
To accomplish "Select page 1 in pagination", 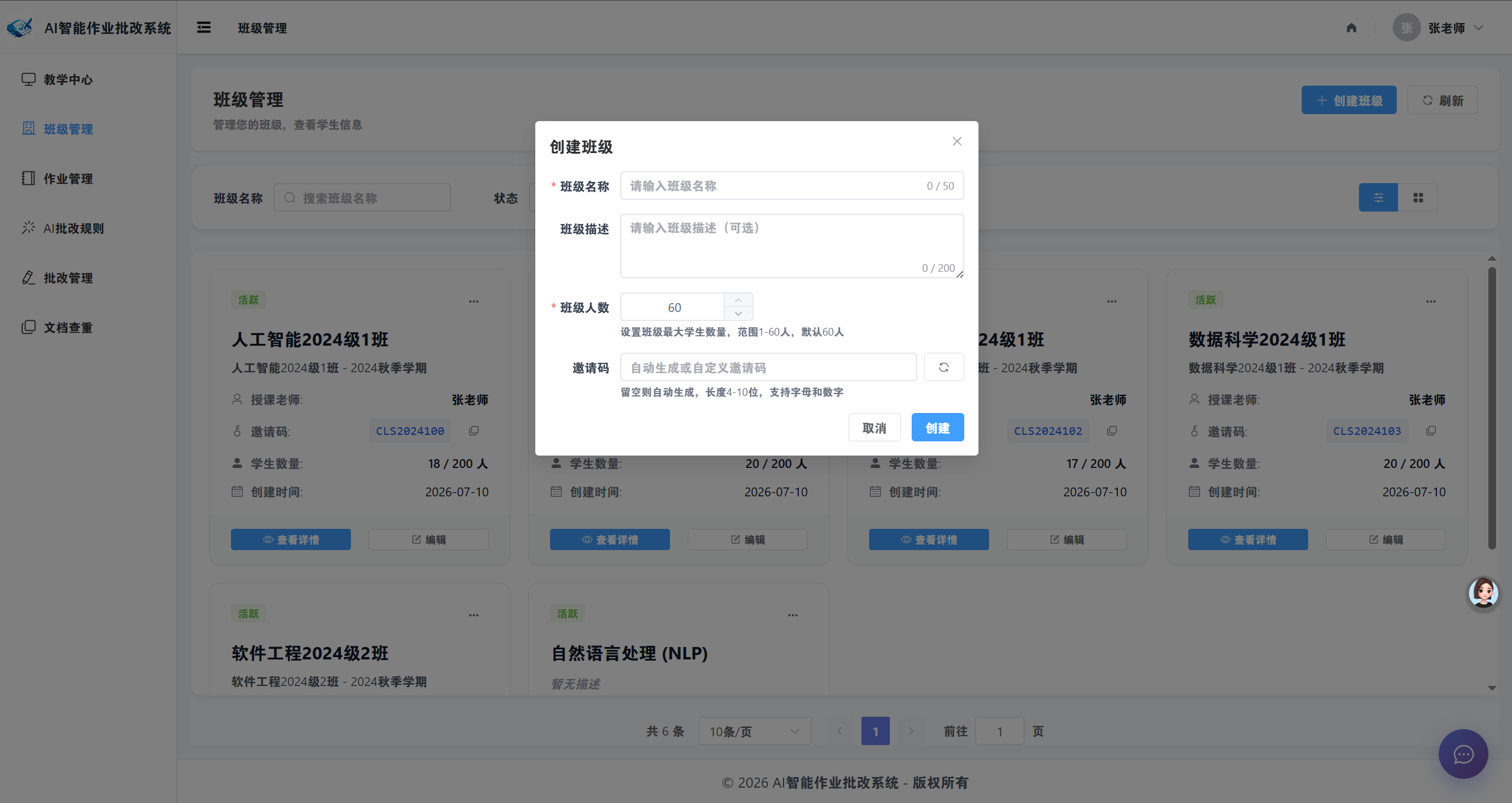I will 876,732.
